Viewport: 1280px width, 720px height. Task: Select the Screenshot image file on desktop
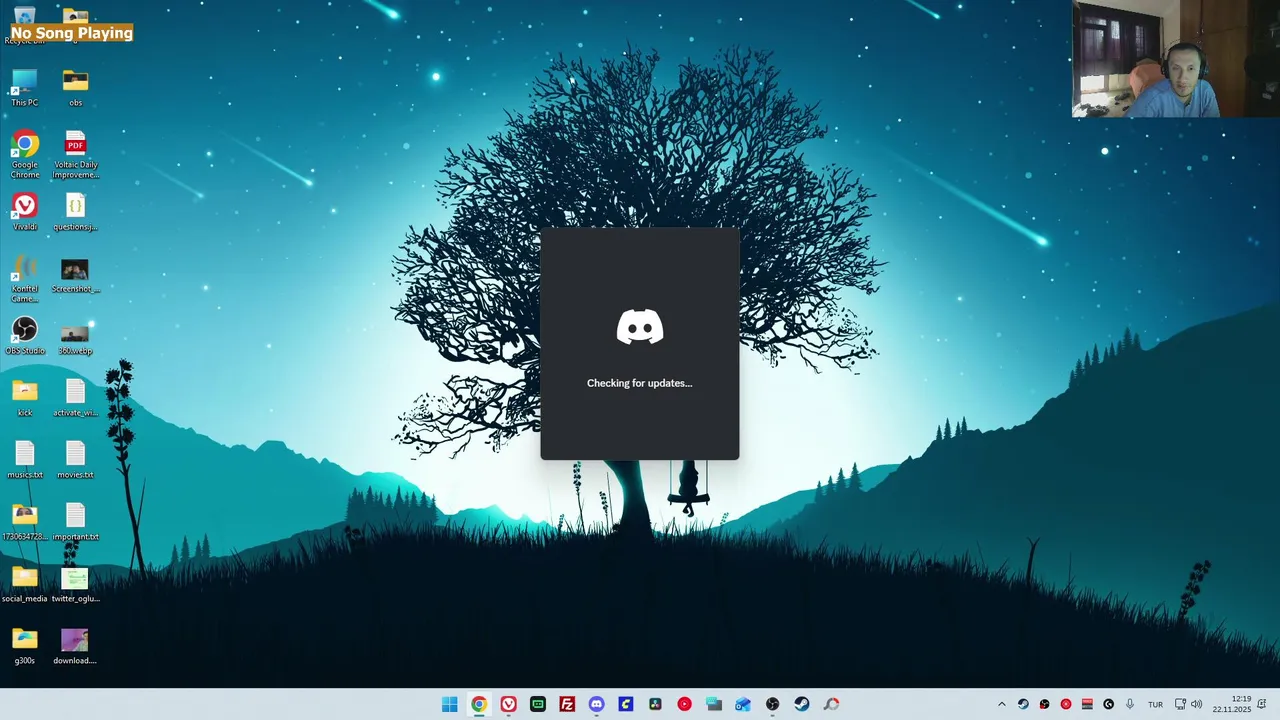(75, 275)
